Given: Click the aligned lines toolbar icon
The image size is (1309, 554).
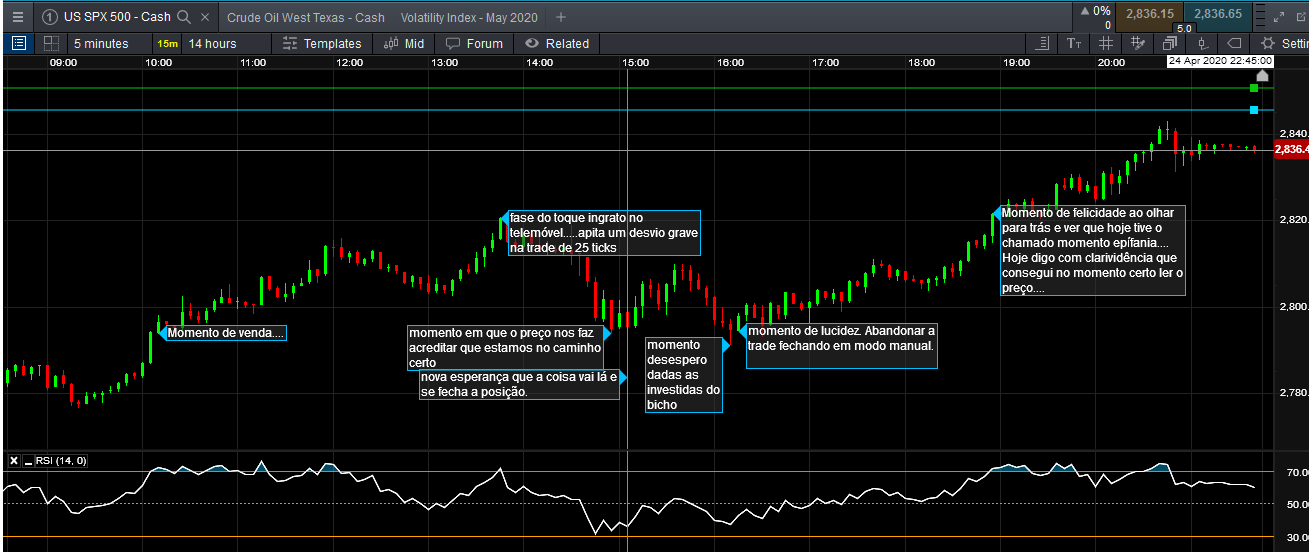Looking at the screenshot, I should coord(1044,43).
